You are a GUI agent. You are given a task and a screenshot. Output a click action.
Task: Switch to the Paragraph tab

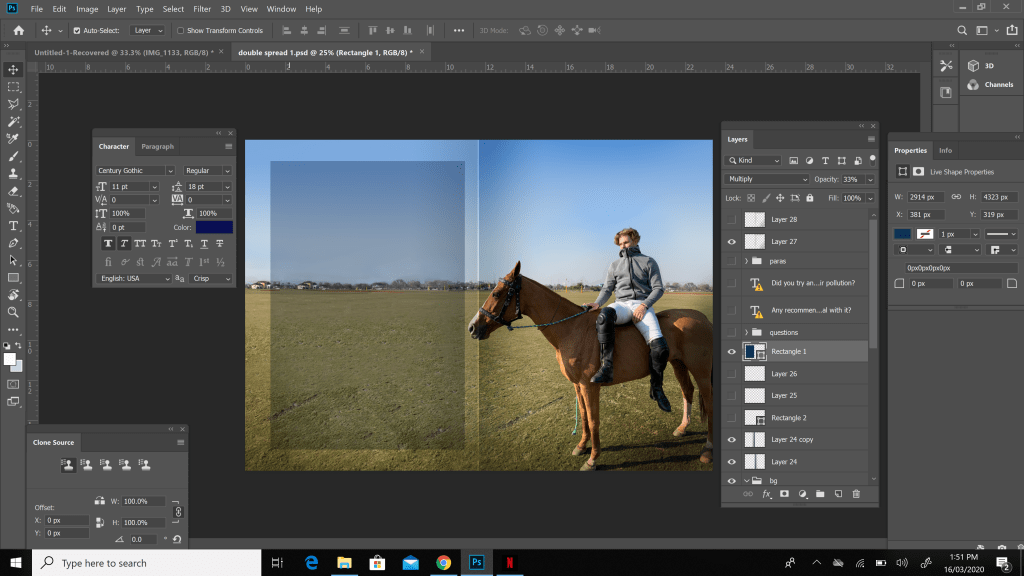(157, 147)
